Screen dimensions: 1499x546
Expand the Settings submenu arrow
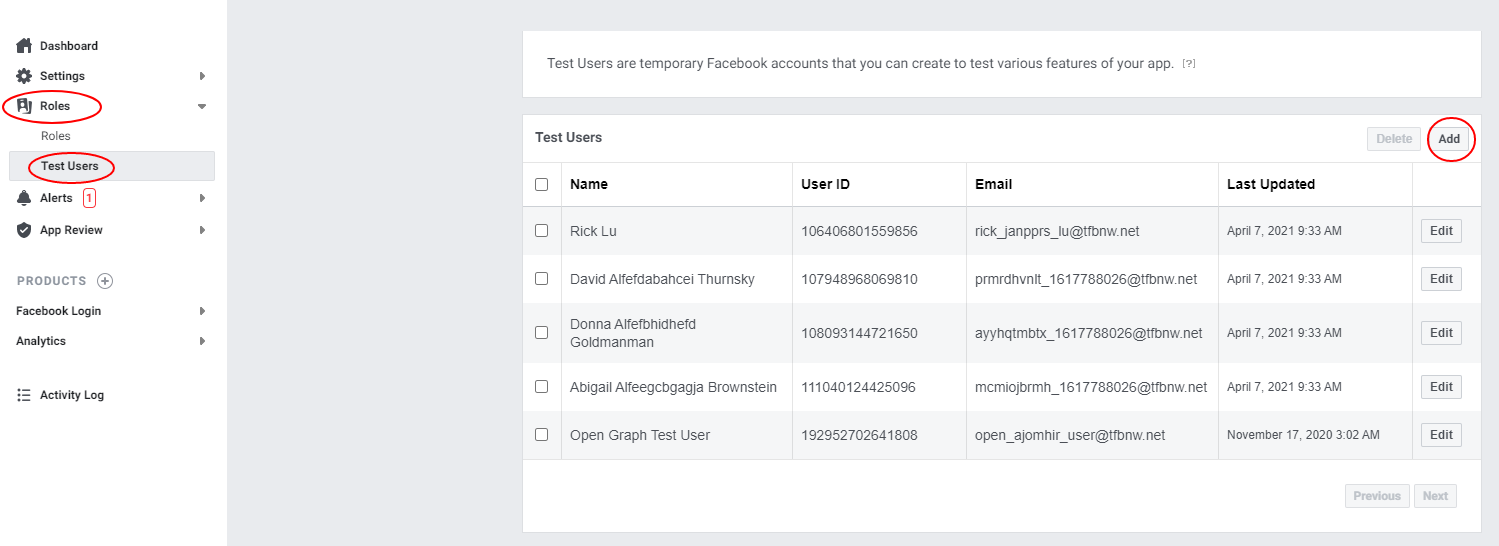202,76
